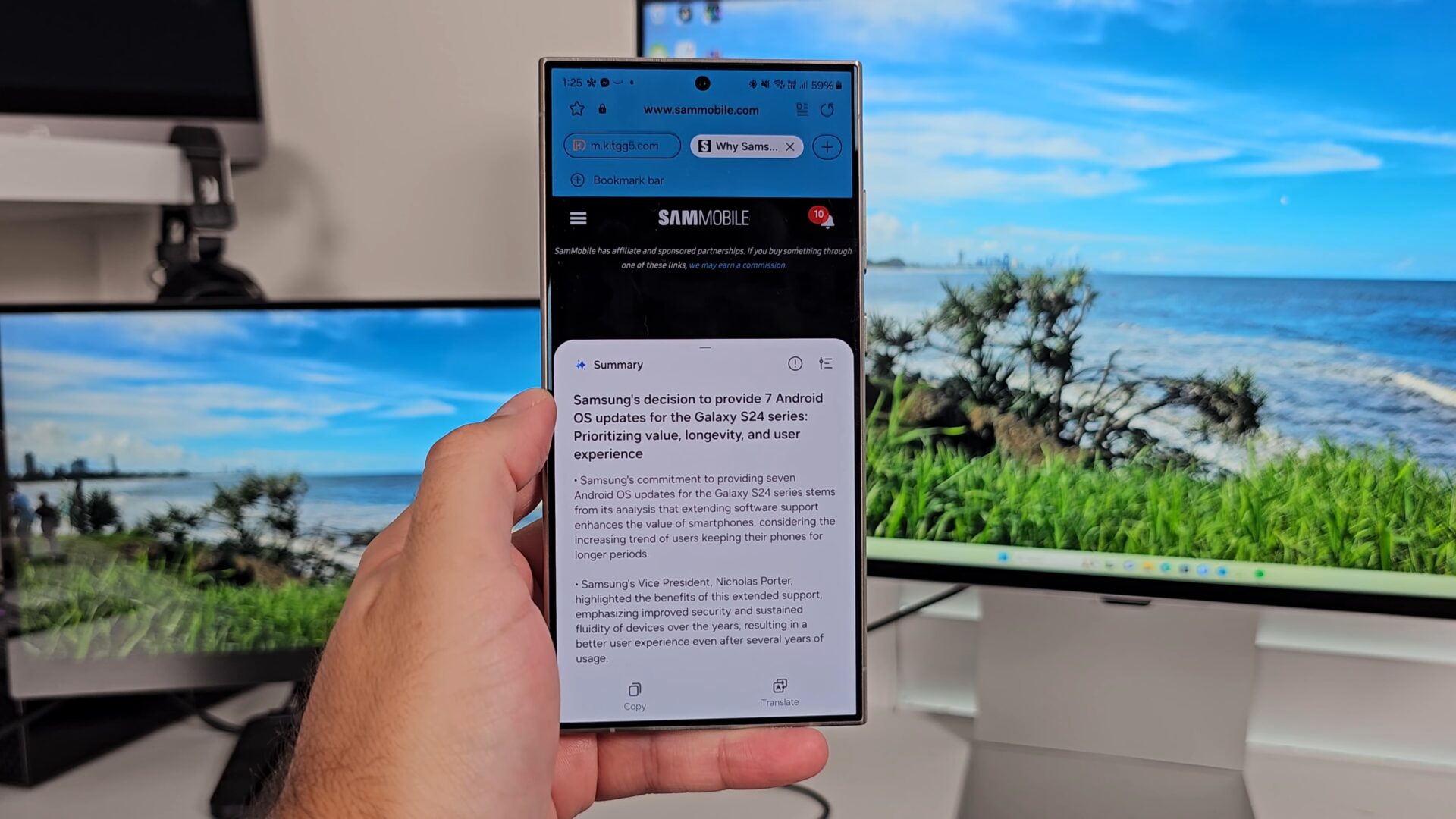Click the Summary info icon

click(x=795, y=363)
